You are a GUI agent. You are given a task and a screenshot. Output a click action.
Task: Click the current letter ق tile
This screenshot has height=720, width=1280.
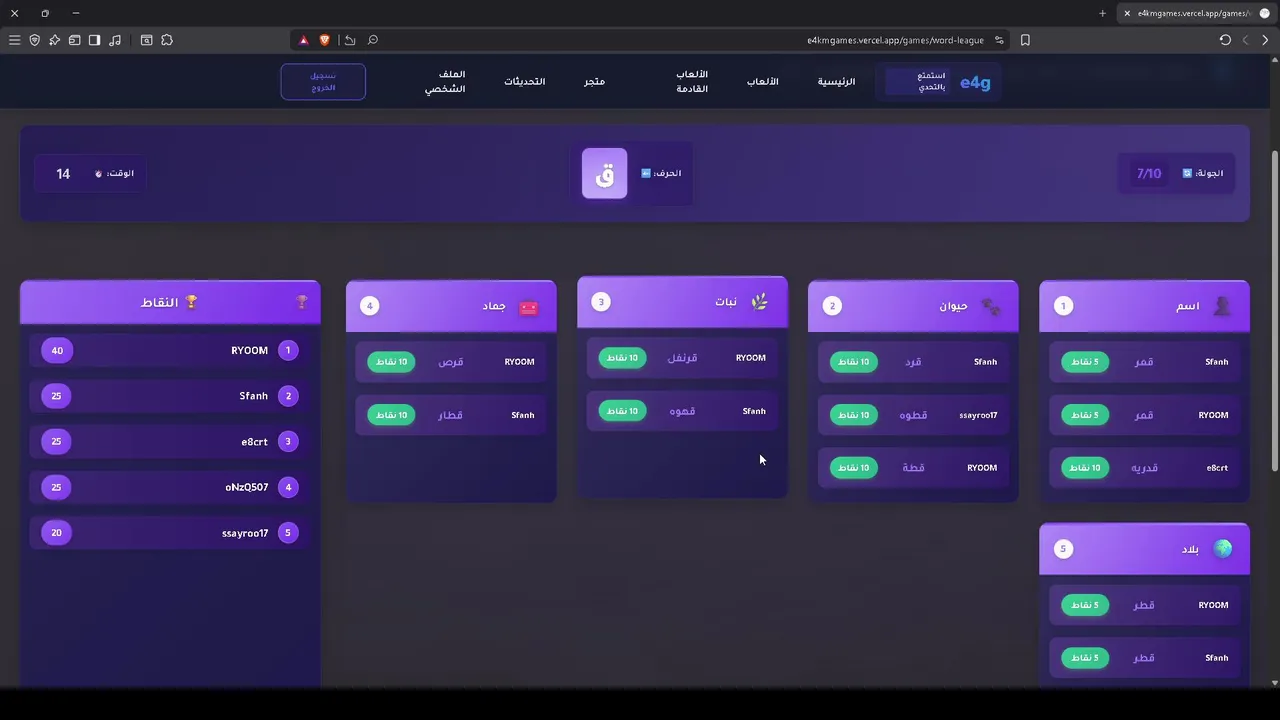click(605, 173)
